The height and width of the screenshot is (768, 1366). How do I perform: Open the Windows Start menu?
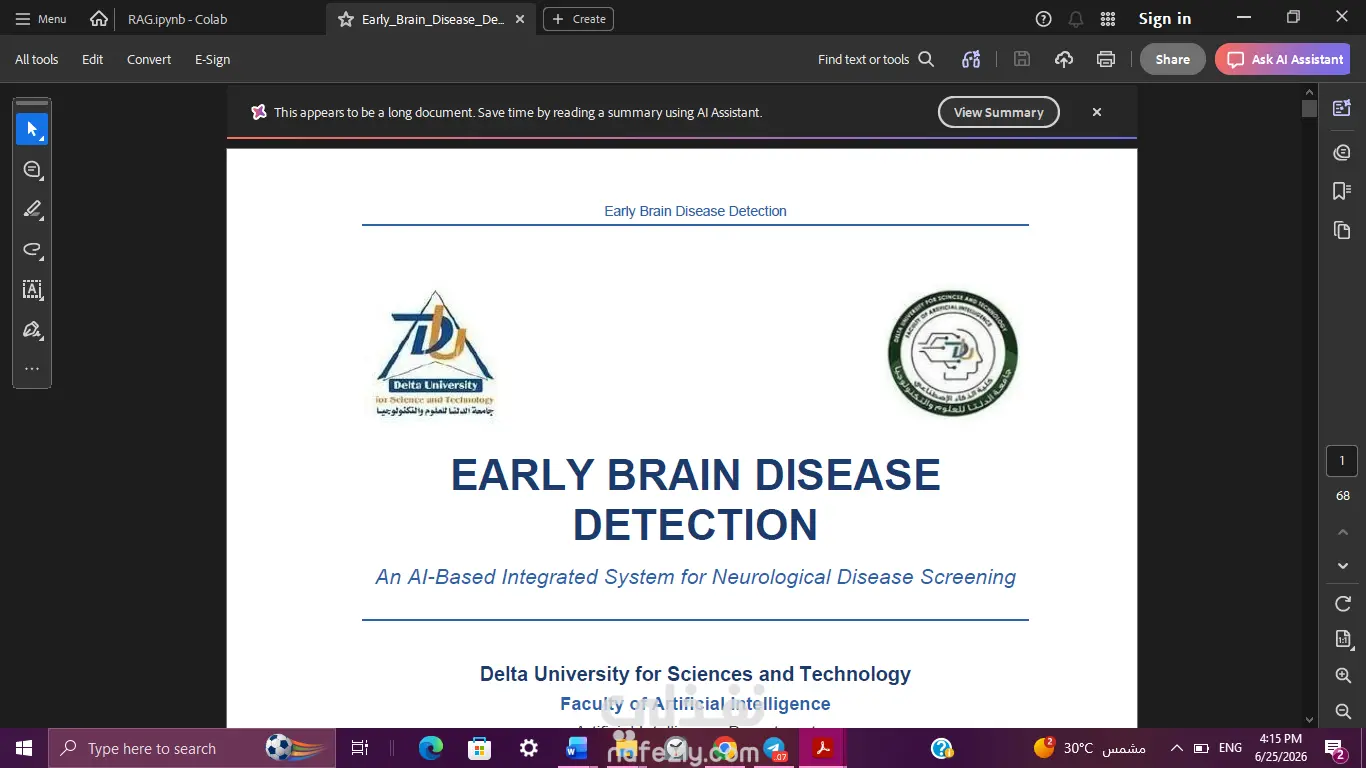(x=24, y=748)
